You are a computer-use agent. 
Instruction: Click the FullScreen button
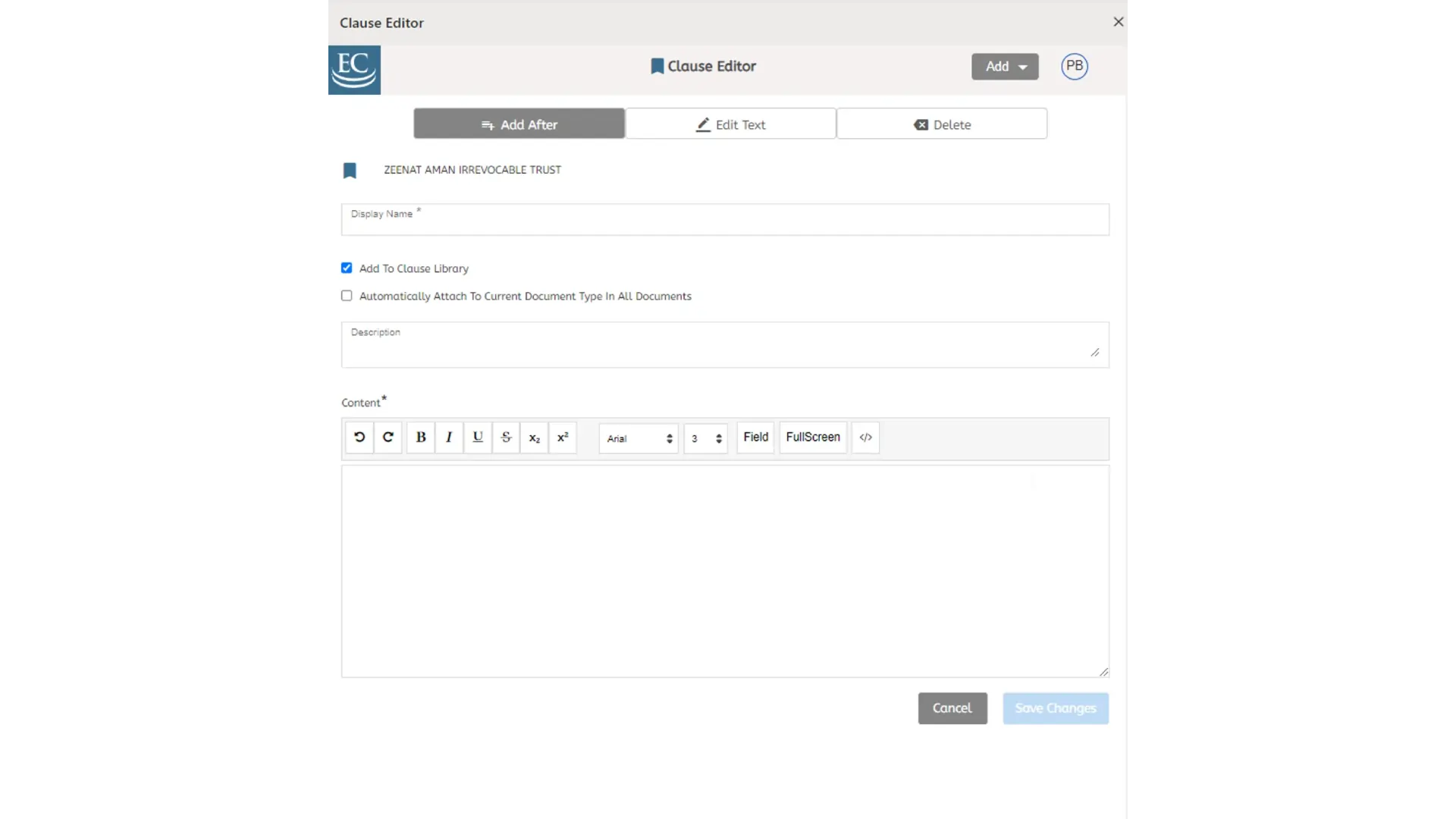tap(813, 438)
